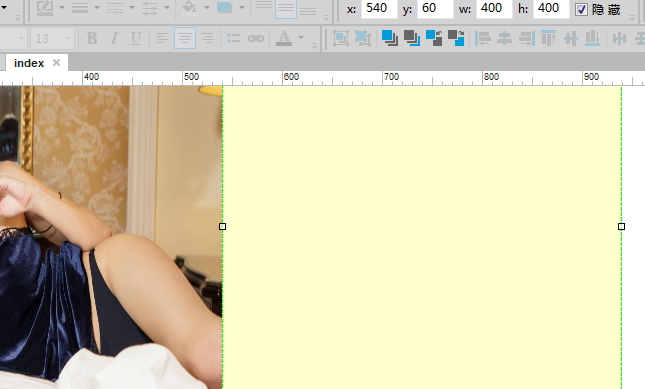The height and width of the screenshot is (389, 645).
Task: Click the overflow arrow after font color
Action: [x=315, y=46]
